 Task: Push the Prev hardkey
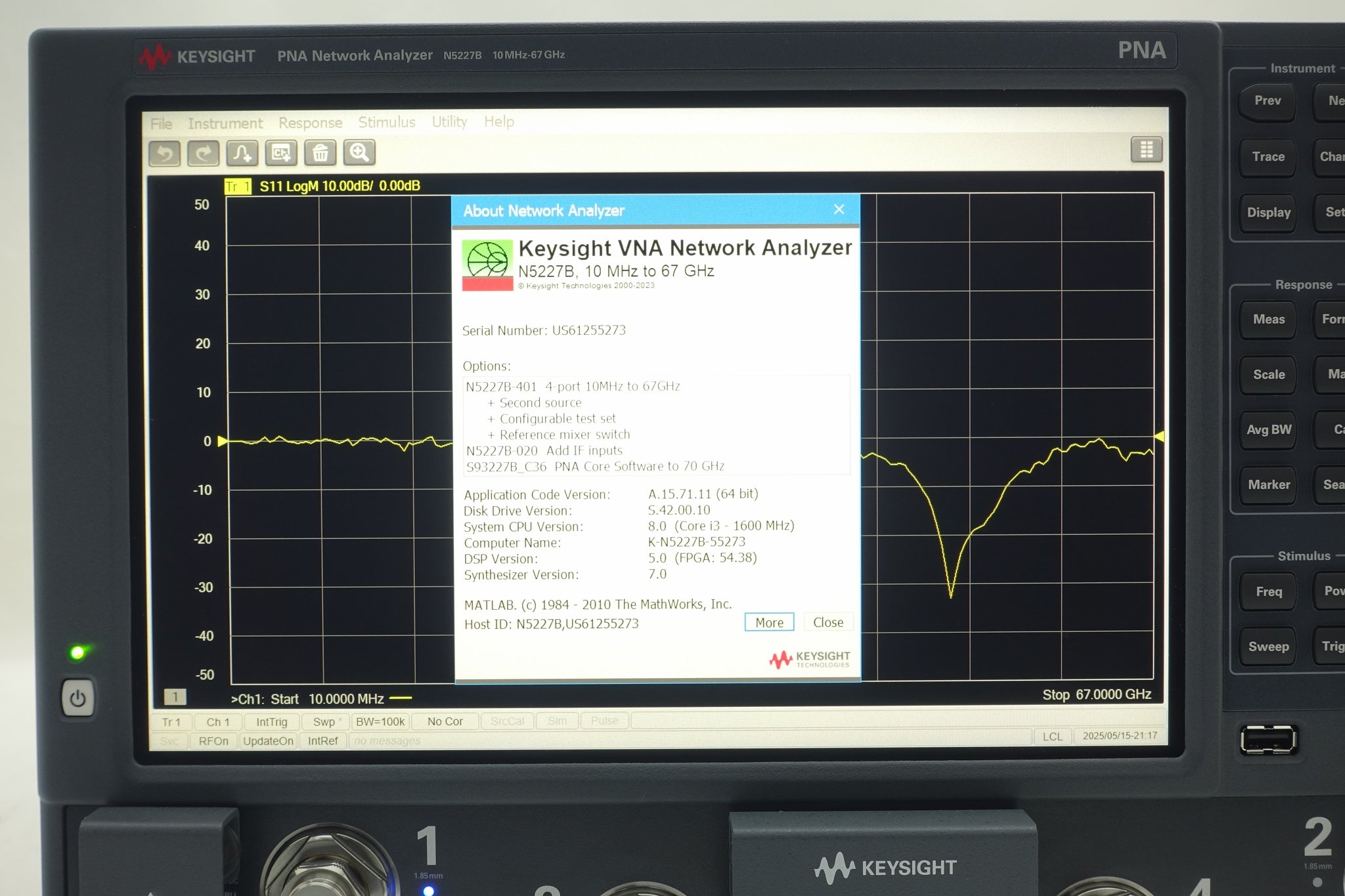[1268, 101]
